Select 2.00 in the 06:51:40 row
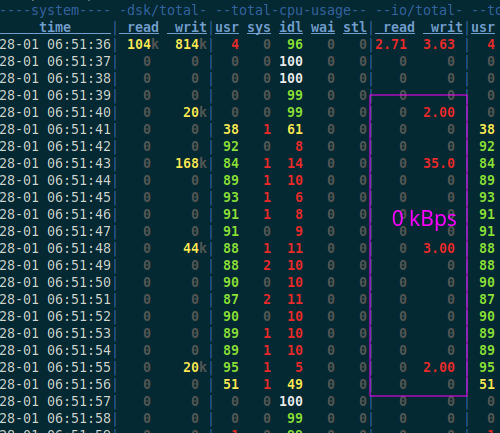This screenshot has width=500, height=433. (439, 112)
